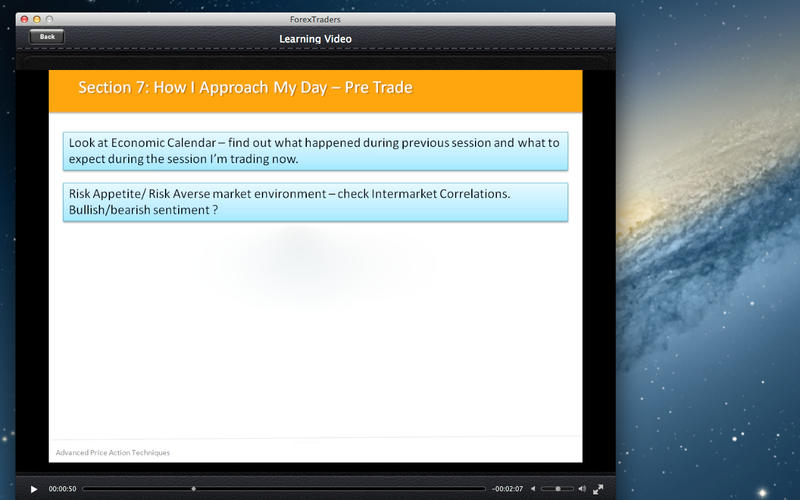Enter fullscreen video mode
The height and width of the screenshot is (500, 800).
[598, 489]
